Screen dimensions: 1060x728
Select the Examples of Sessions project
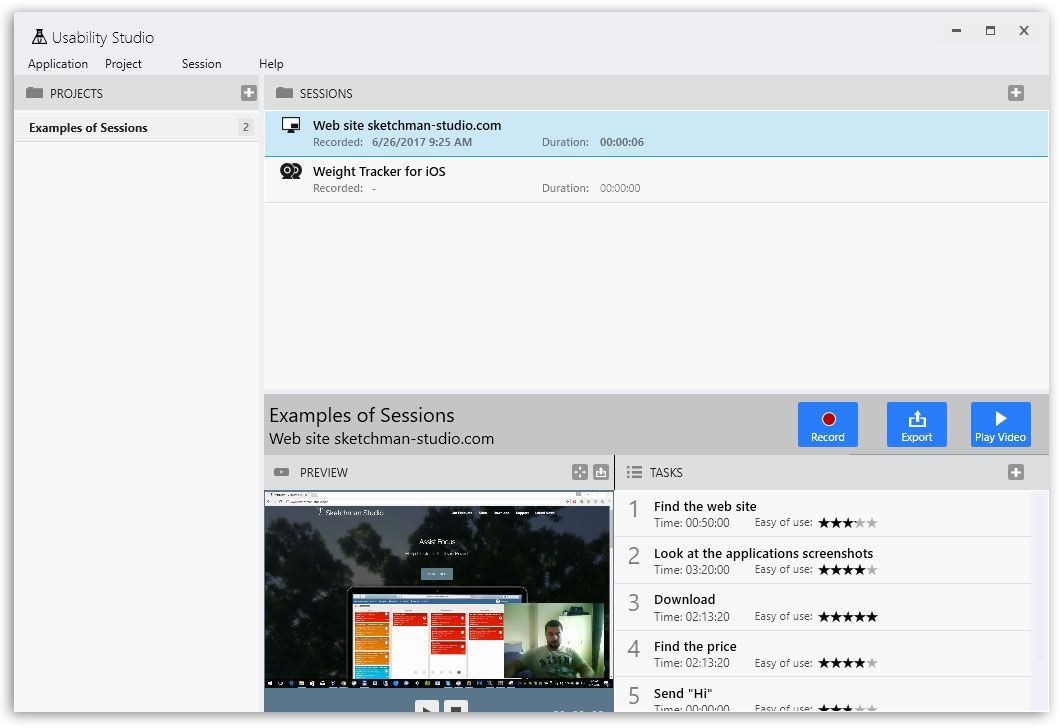[88, 128]
